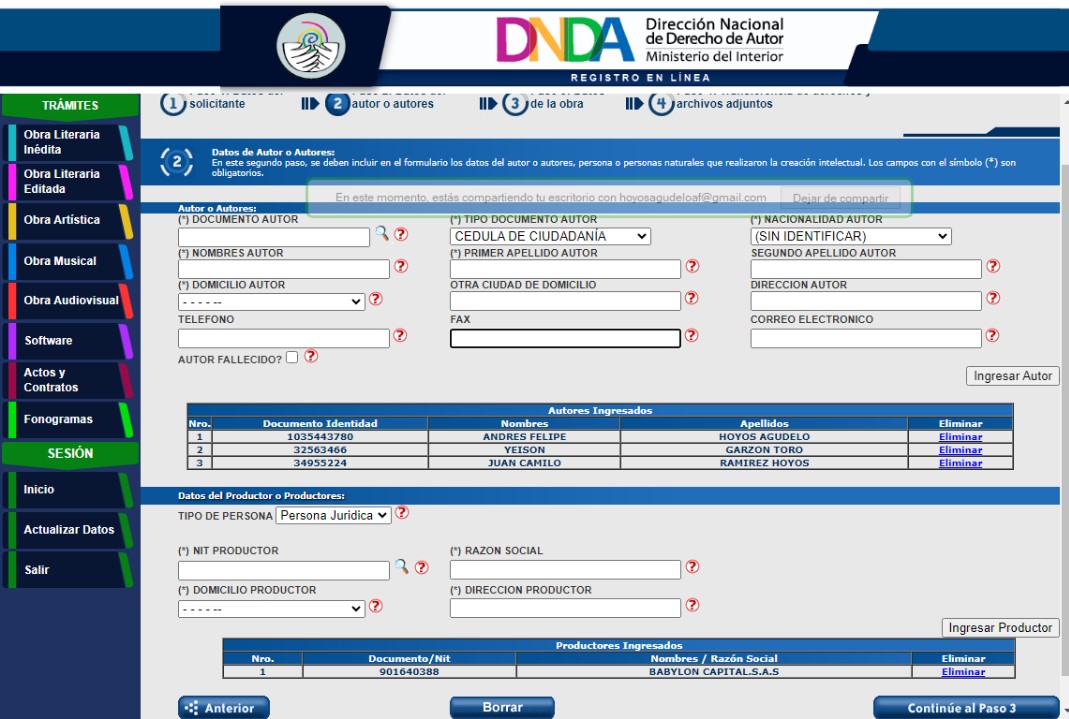Eliminar author Juan Camilo Ramirez Hoyos
The width and height of the screenshot is (1069, 719).
960,463
